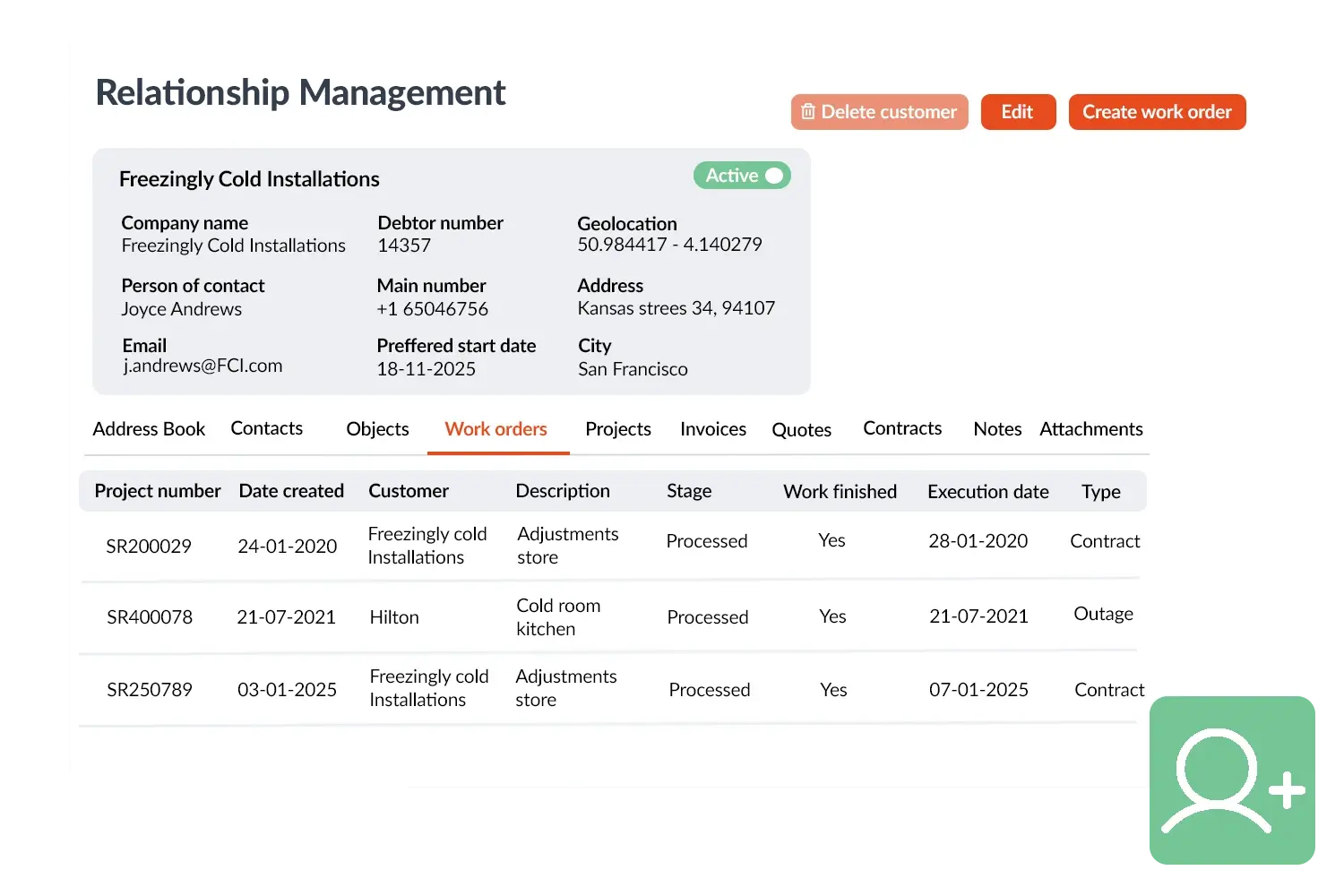Image resolution: width=1344 pixels, height=896 pixels.
Task: Click the j.andrews@FCI.com email address
Action: pos(202,366)
